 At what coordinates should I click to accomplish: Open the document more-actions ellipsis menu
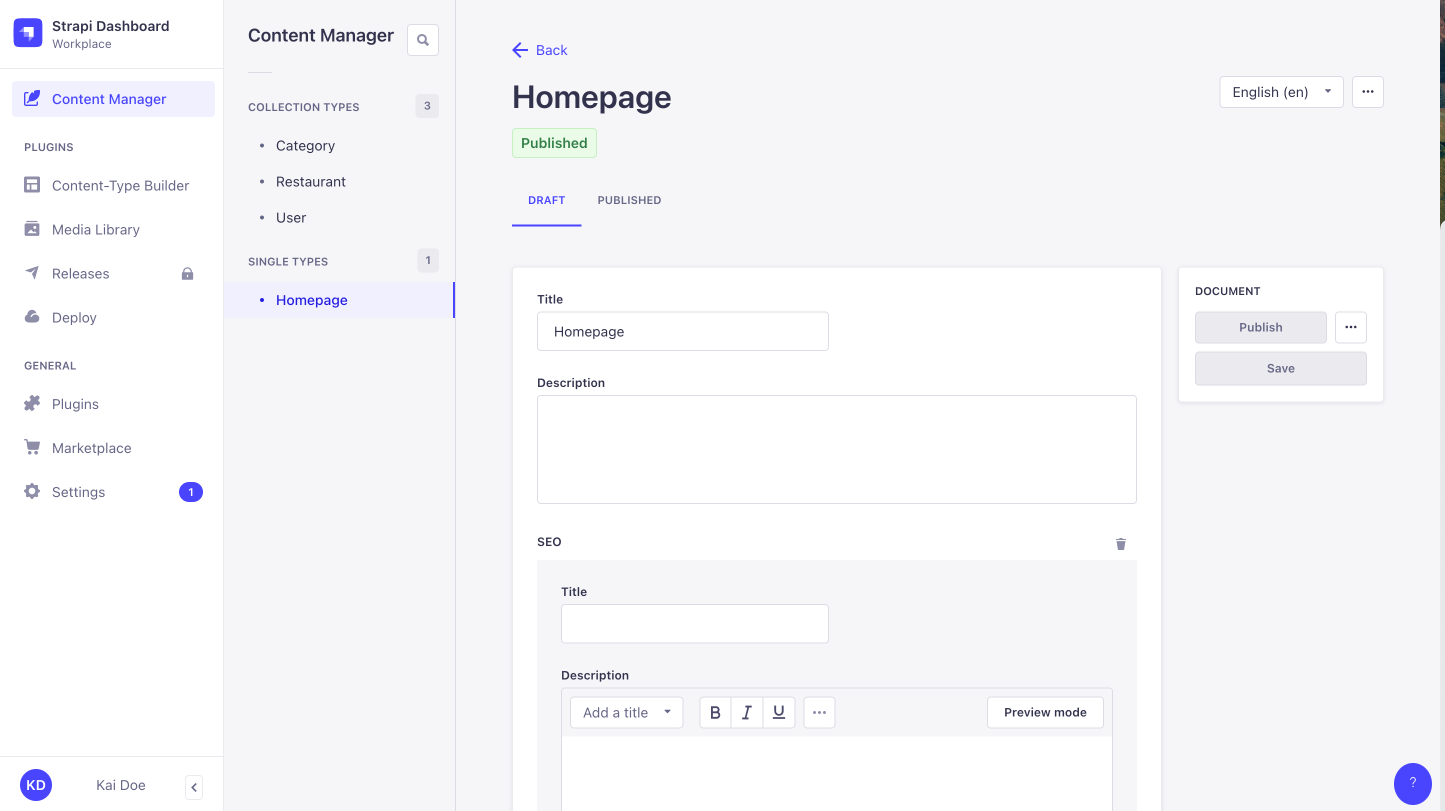click(x=1350, y=327)
